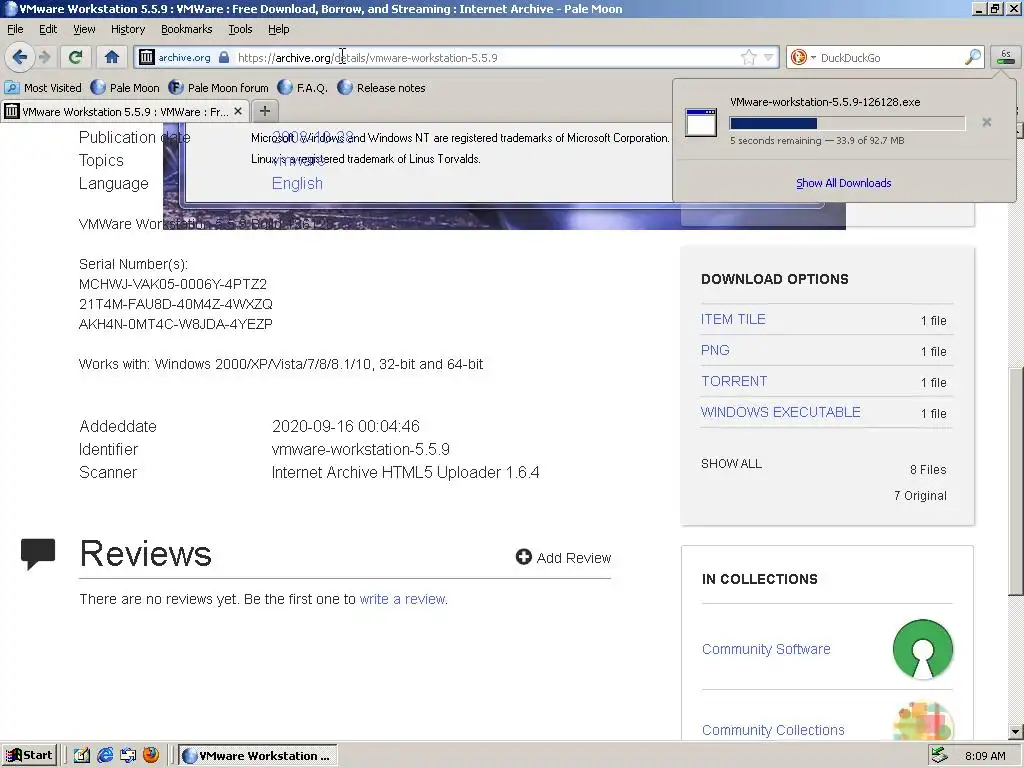Click identifier value vmware-workstation-5.5.9

[360, 449]
